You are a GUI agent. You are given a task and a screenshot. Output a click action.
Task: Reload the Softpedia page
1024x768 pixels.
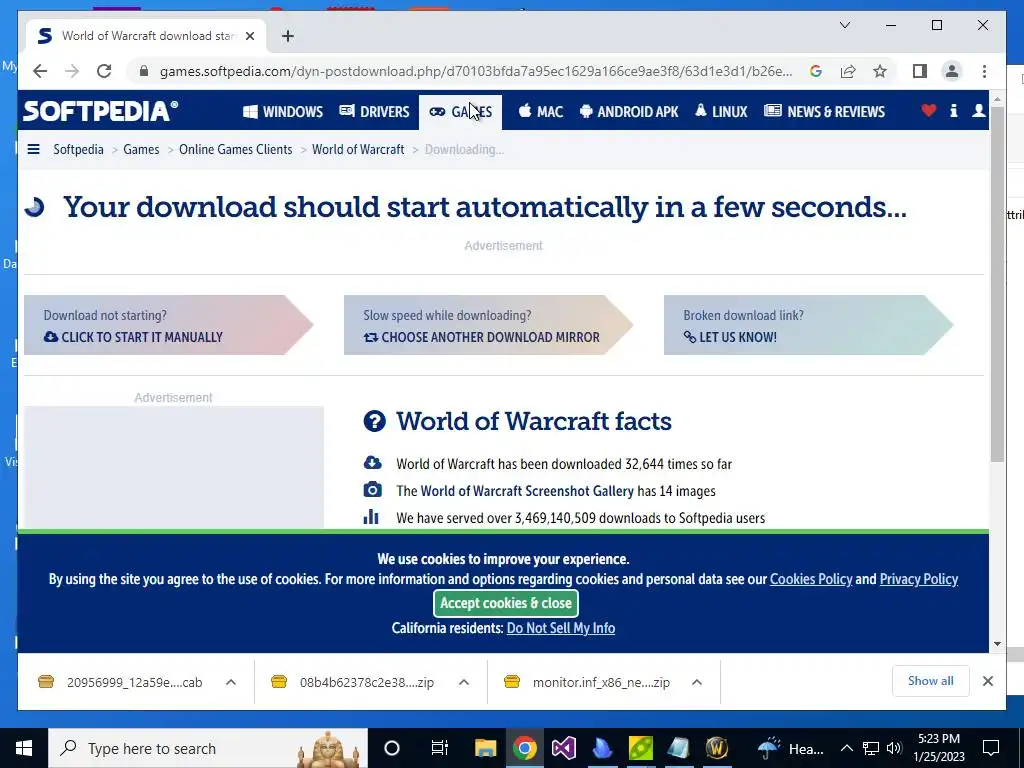(104, 71)
